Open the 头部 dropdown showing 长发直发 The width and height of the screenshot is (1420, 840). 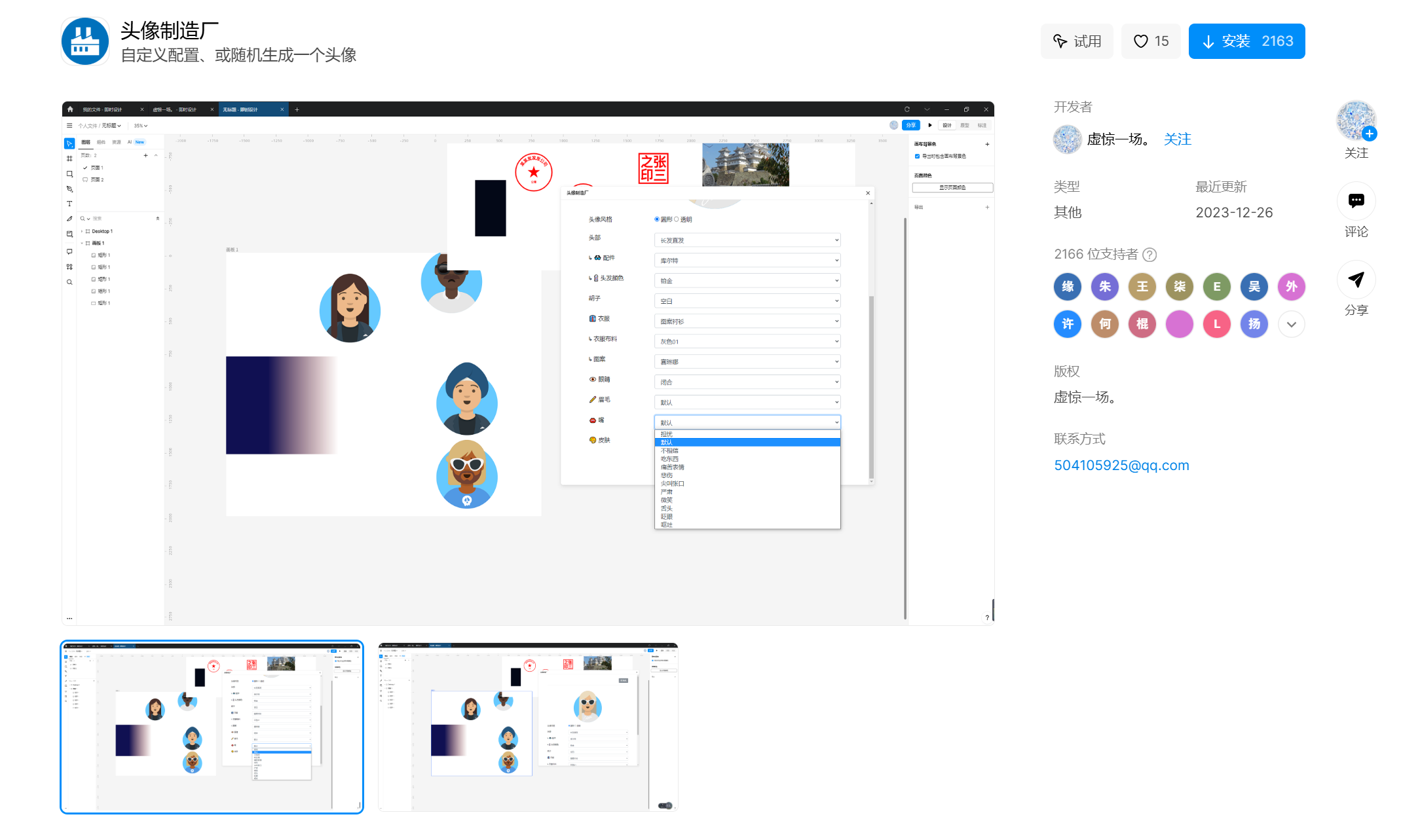747,240
